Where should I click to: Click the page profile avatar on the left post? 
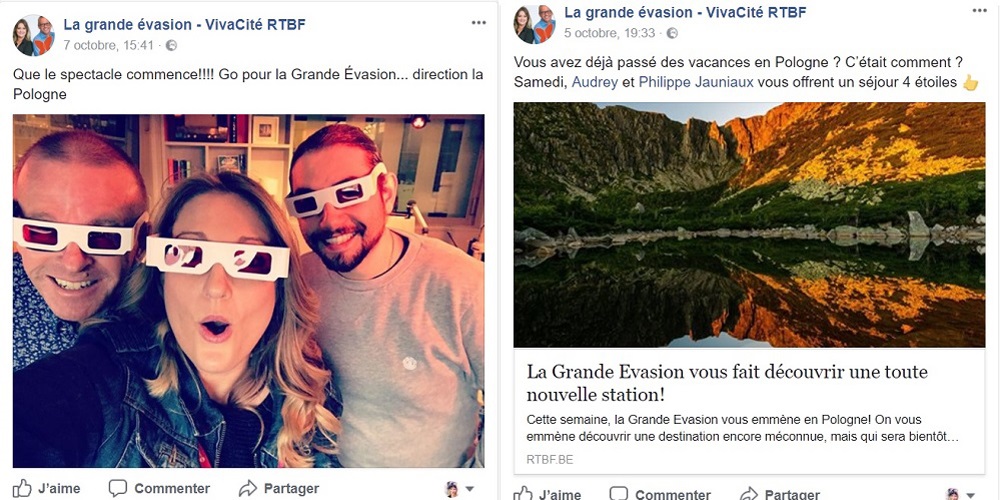[x=34, y=35]
